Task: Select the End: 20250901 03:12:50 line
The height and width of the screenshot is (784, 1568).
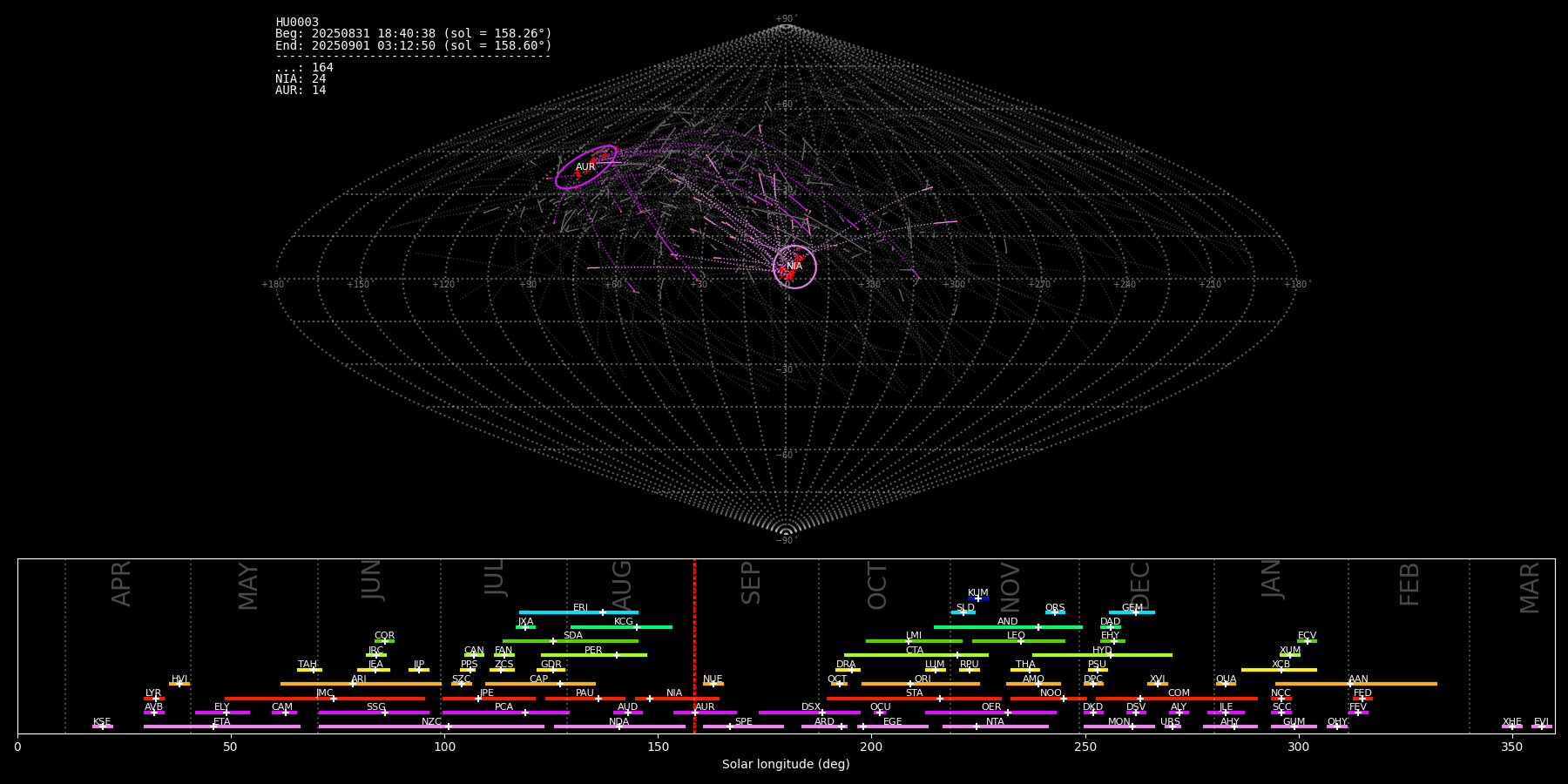Action: coord(414,45)
